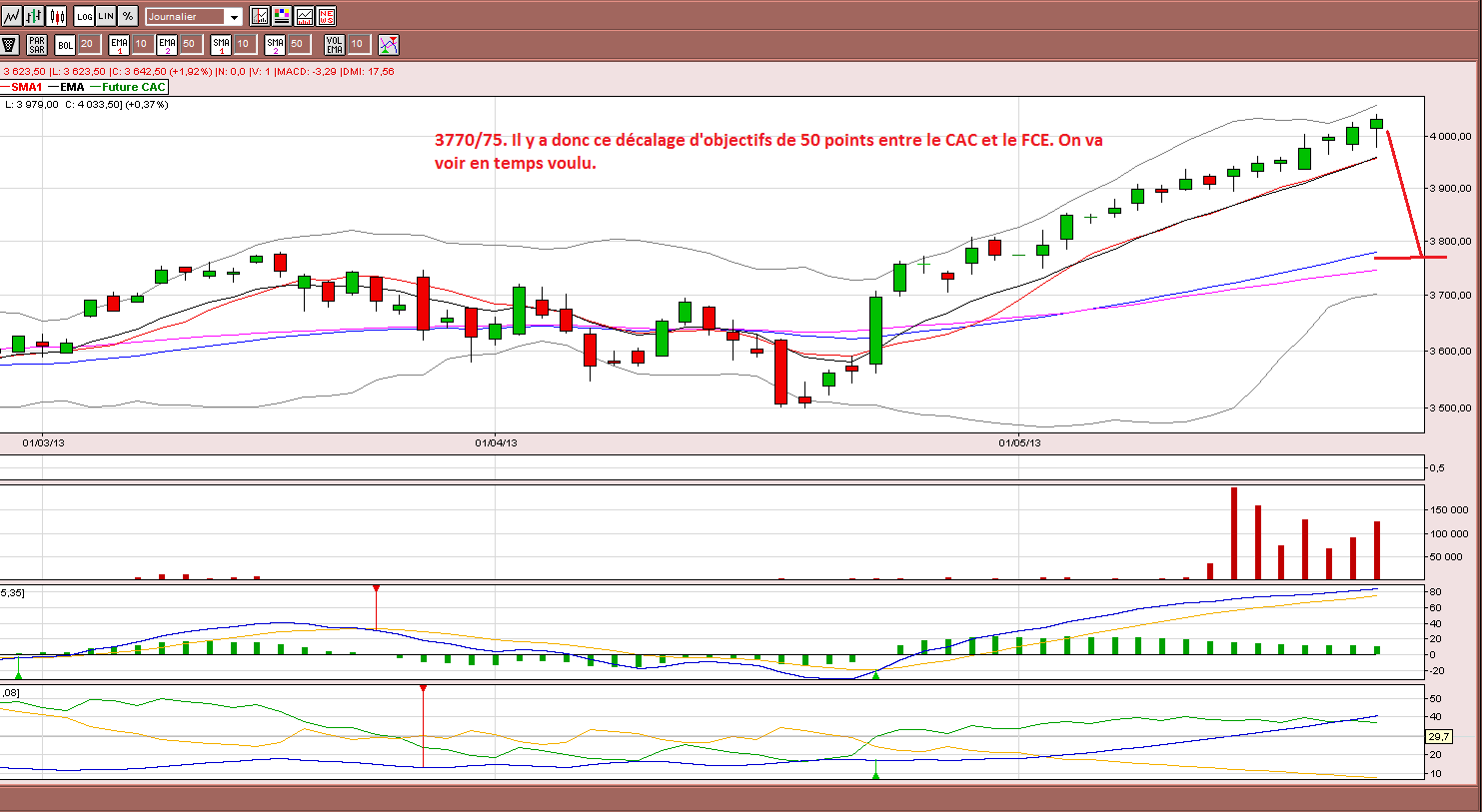Click the 3 500,00 price axis label
Screen dimensions: 1483x812
[x=1449, y=407]
